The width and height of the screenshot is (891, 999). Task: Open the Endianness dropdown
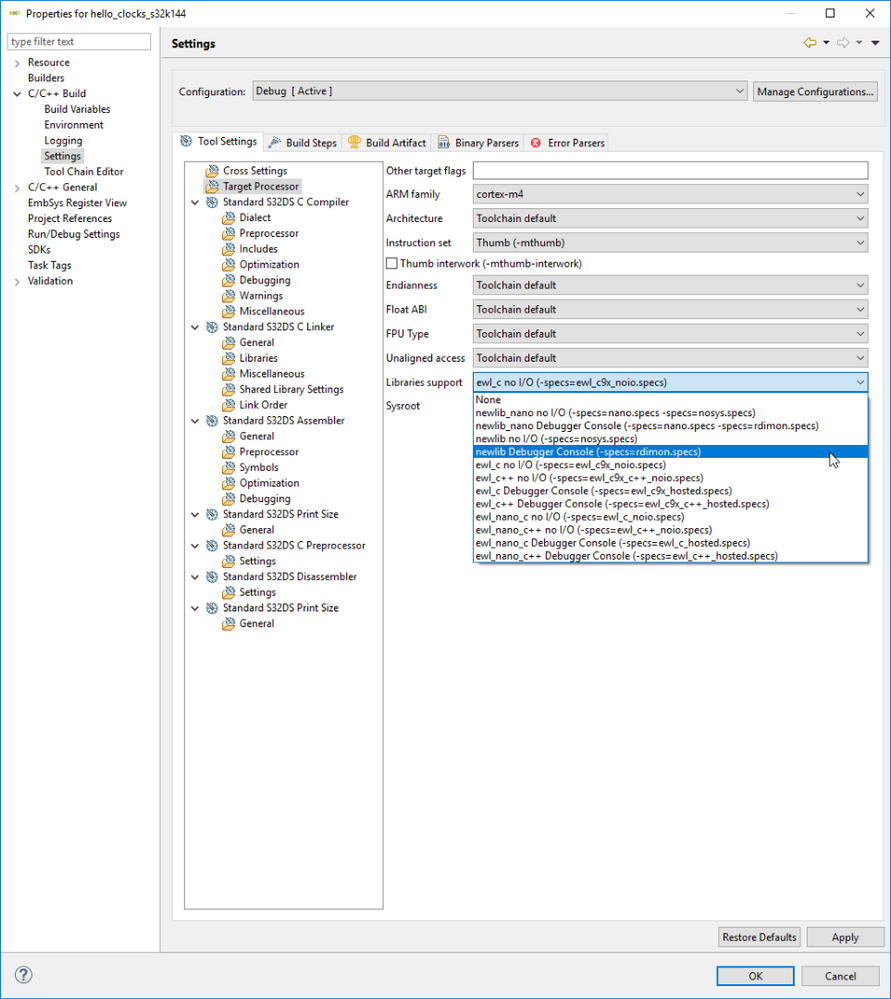(x=670, y=285)
